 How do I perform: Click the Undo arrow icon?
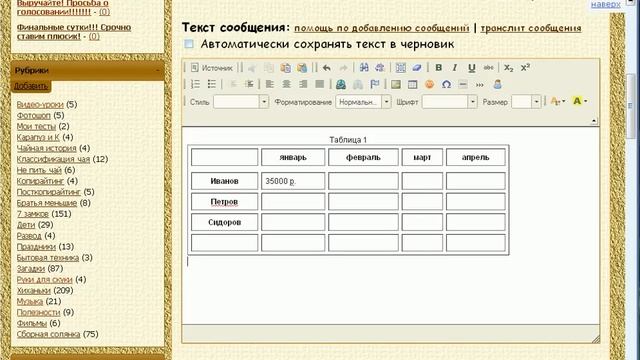pyautogui.click(x=327, y=68)
